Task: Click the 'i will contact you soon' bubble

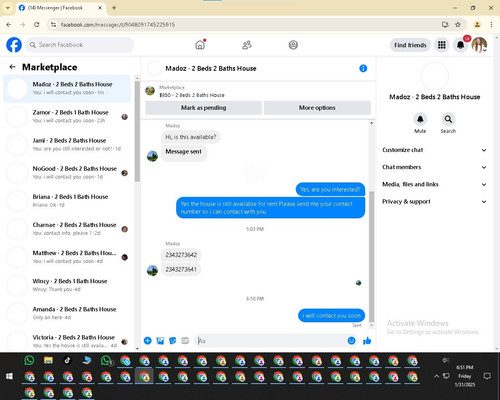Action: [331, 315]
